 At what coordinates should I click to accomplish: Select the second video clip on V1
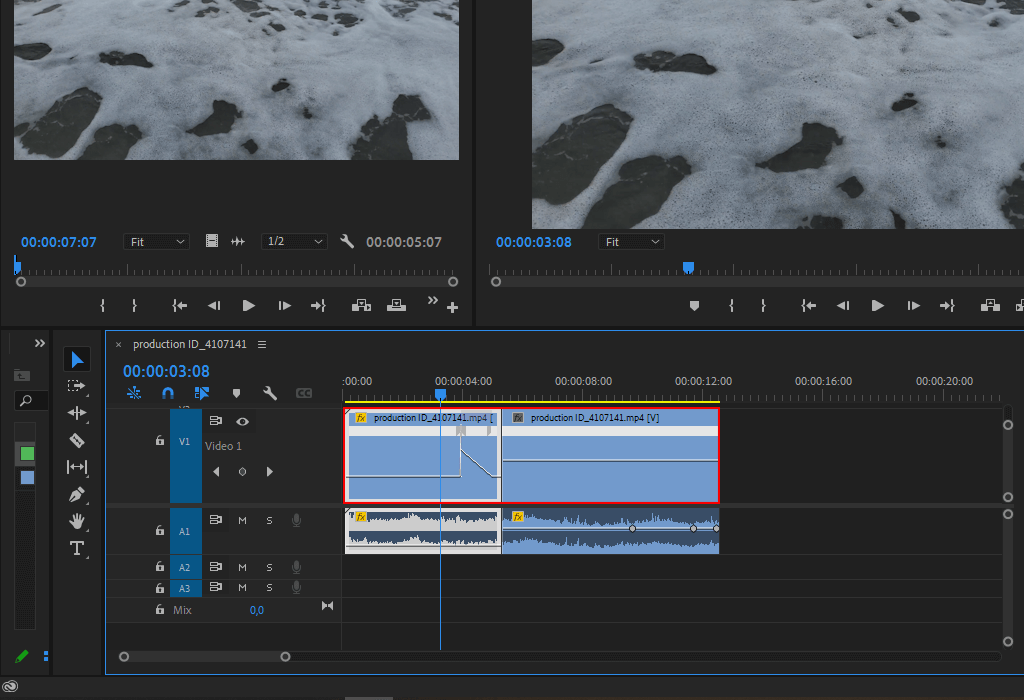(611, 456)
